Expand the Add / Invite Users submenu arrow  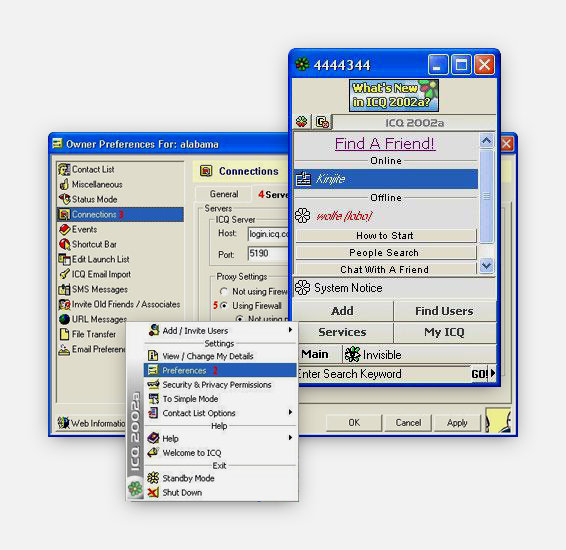(x=290, y=330)
